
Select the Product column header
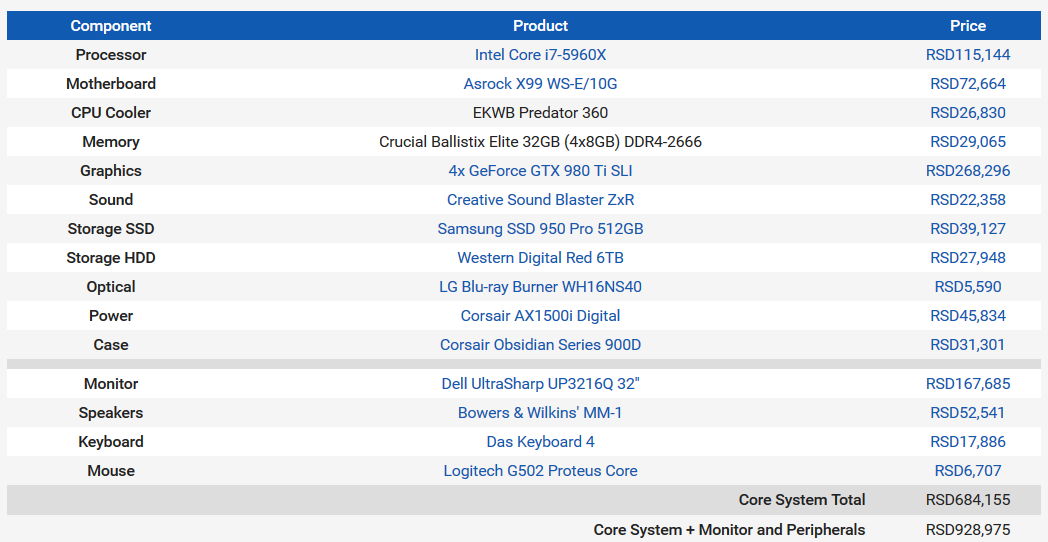(540, 25)
